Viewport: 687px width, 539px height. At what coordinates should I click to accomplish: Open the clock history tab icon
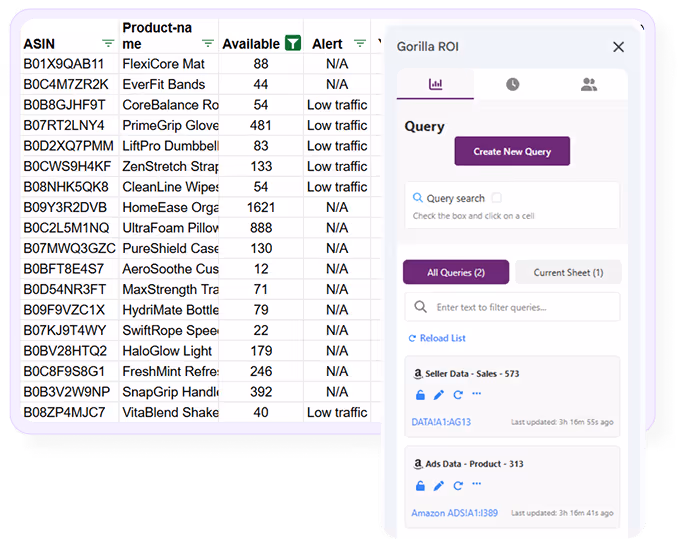click(512, 84)
